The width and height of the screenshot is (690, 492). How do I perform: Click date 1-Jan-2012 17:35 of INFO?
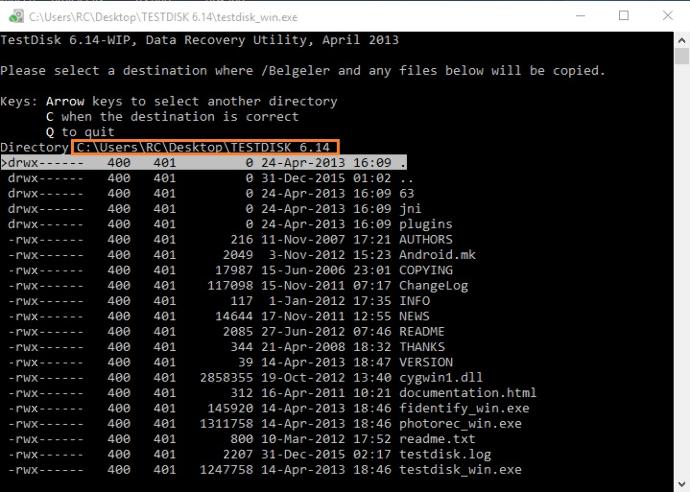click(x=330, y=301)
